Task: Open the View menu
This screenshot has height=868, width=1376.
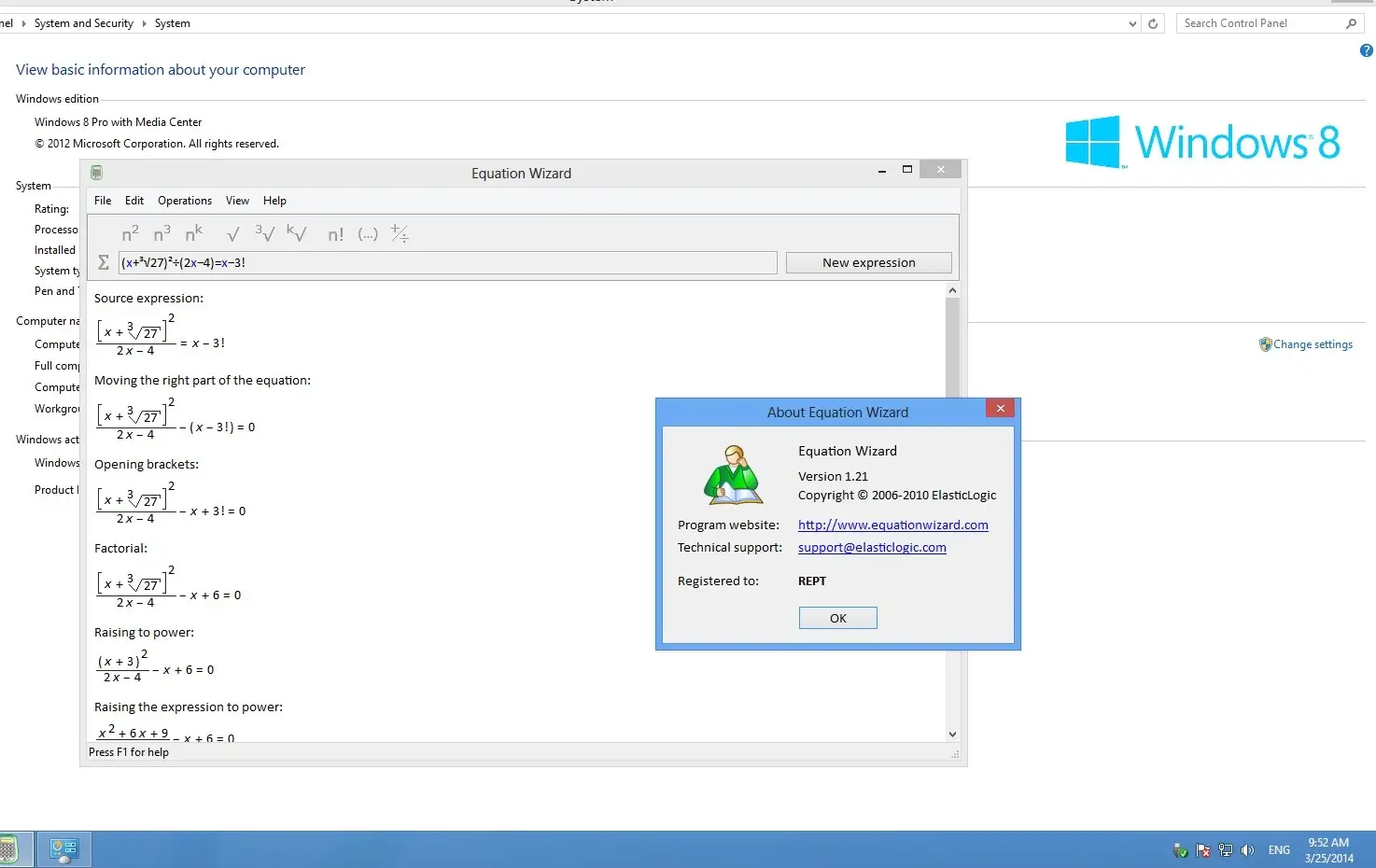Action: (x=237, y=201)
